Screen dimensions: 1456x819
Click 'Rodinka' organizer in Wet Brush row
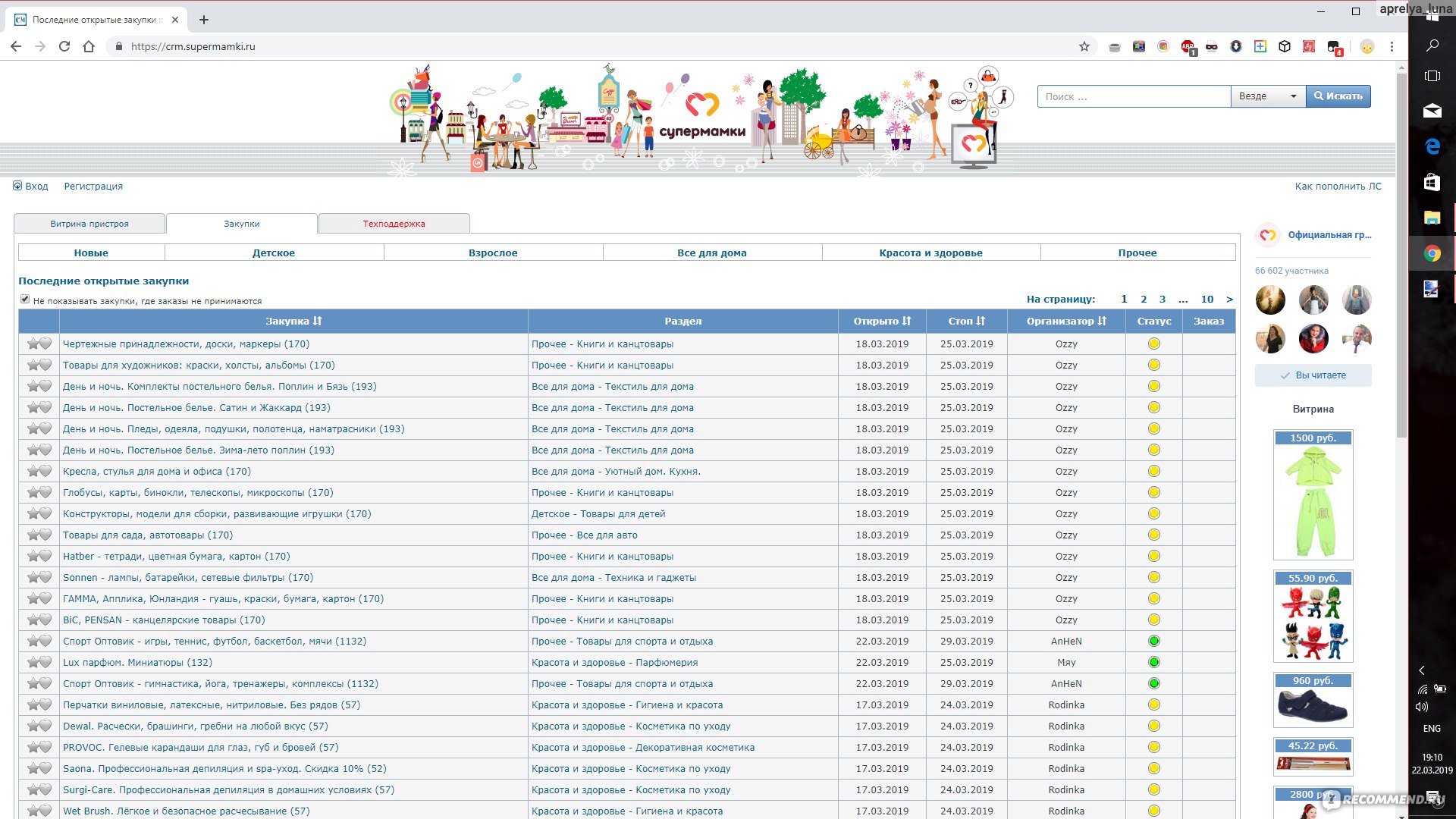(x=1065, y=811)
